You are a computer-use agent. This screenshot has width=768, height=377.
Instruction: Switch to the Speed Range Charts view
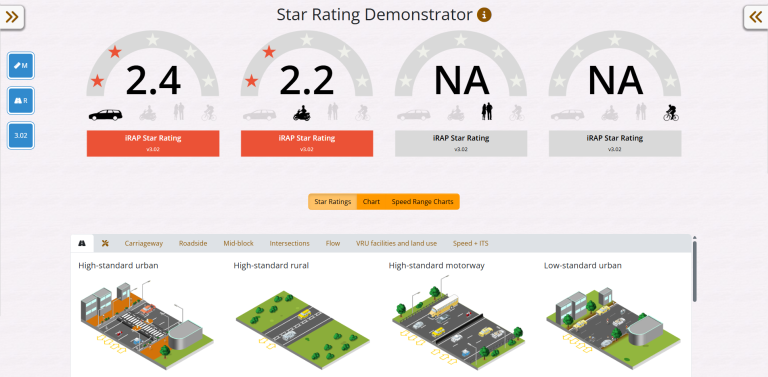(x=422, y=202)
